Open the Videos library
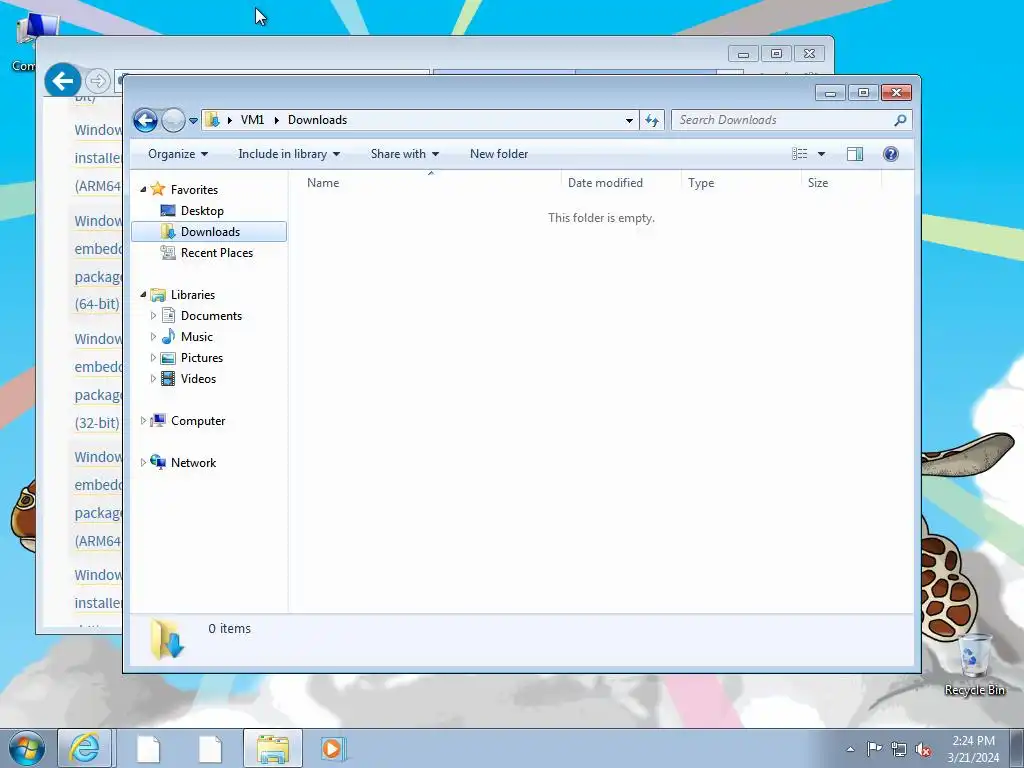The image size is (1024, 768). (198, 379)
